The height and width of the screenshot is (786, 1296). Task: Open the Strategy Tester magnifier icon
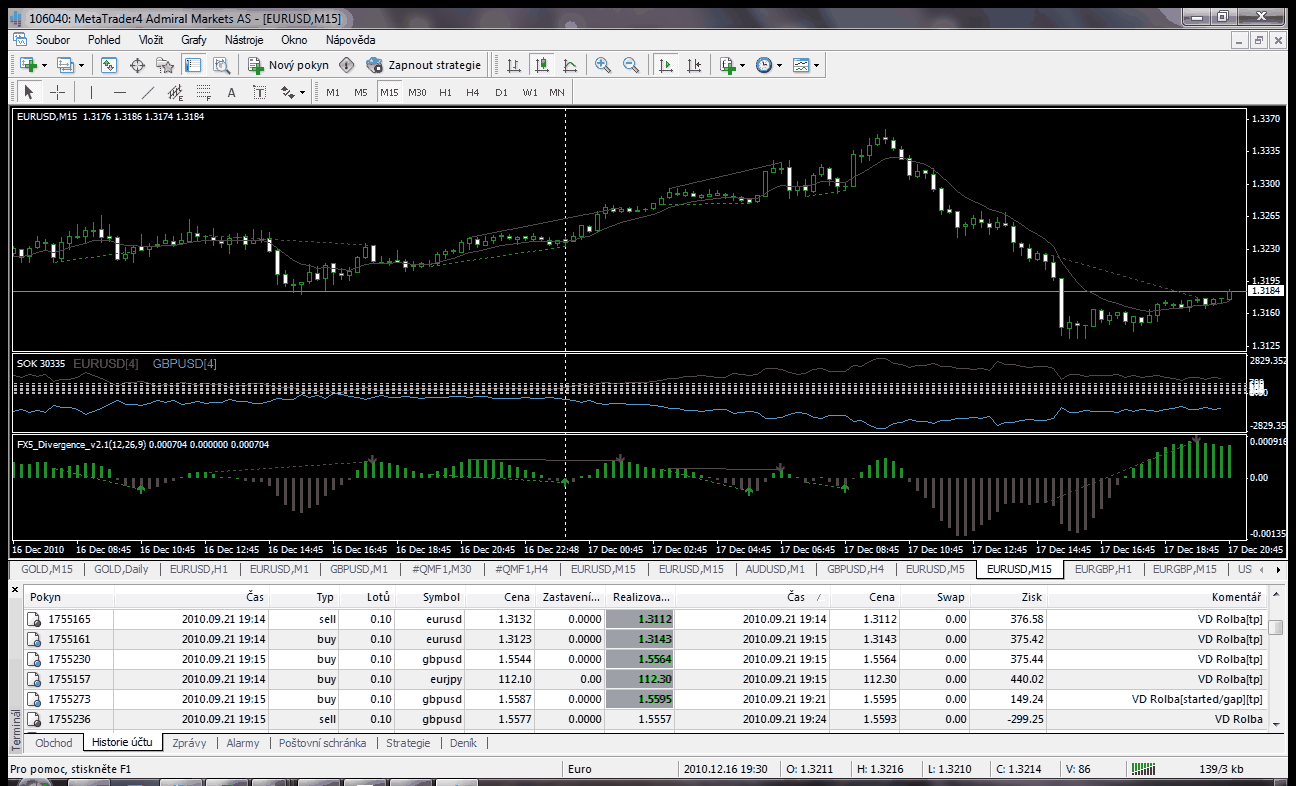[x=221, y=65]
